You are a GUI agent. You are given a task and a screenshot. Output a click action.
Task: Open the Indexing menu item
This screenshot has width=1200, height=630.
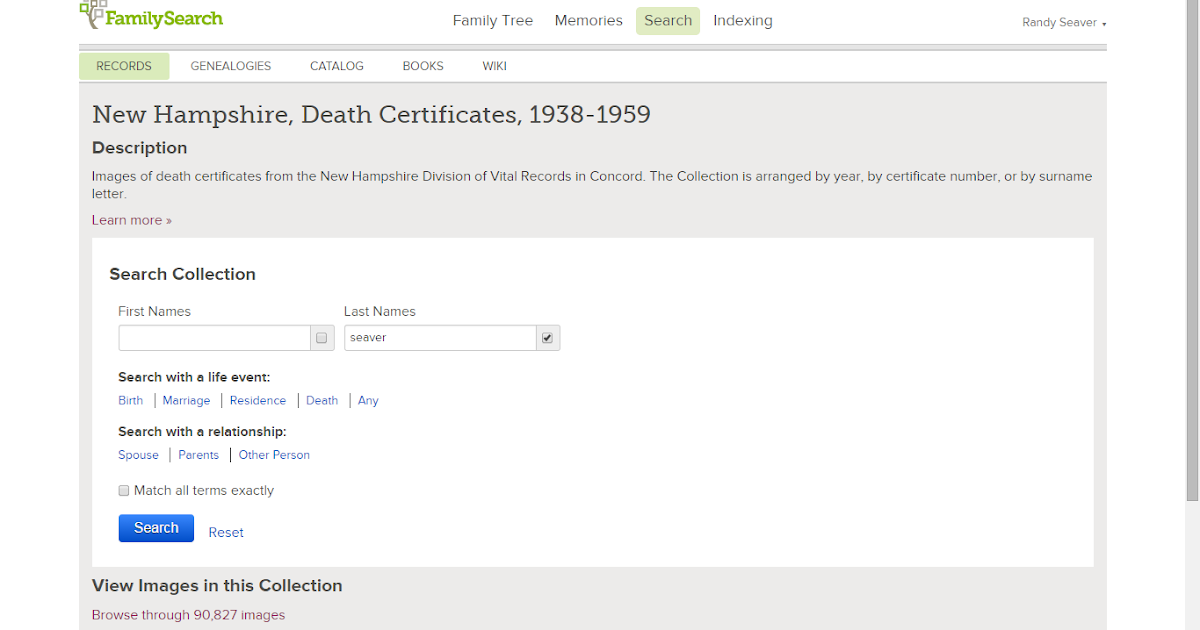pyautogui.click(x=742, y=21)
